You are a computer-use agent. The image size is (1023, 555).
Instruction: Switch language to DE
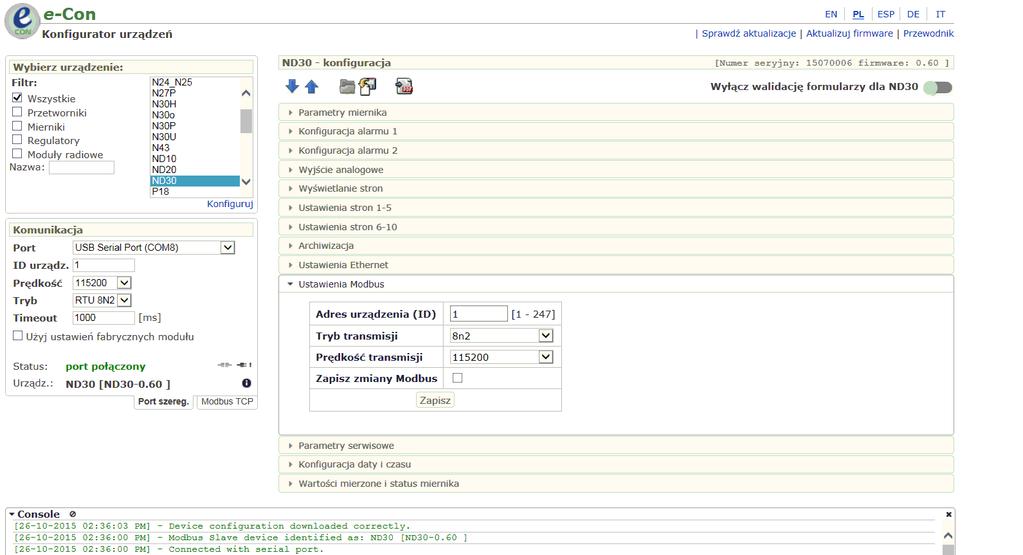click(913, 14)
